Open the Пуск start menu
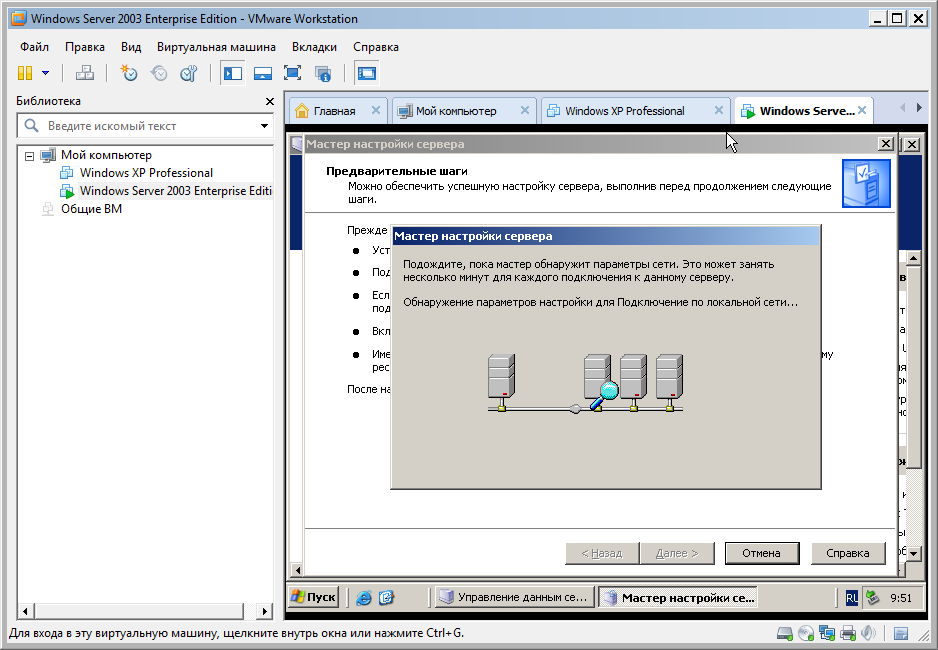This screenshot has width=938, height=650. (x=313, y=597)
